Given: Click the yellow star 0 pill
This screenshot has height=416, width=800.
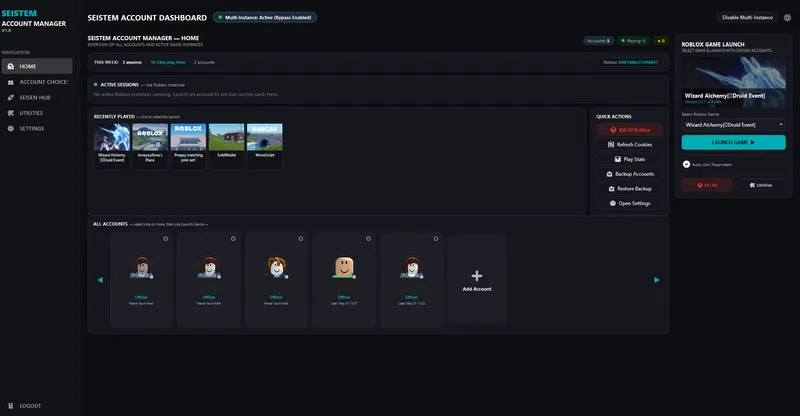Looking at the screenshot, I should pyautogui.click(x=661, y=41).
